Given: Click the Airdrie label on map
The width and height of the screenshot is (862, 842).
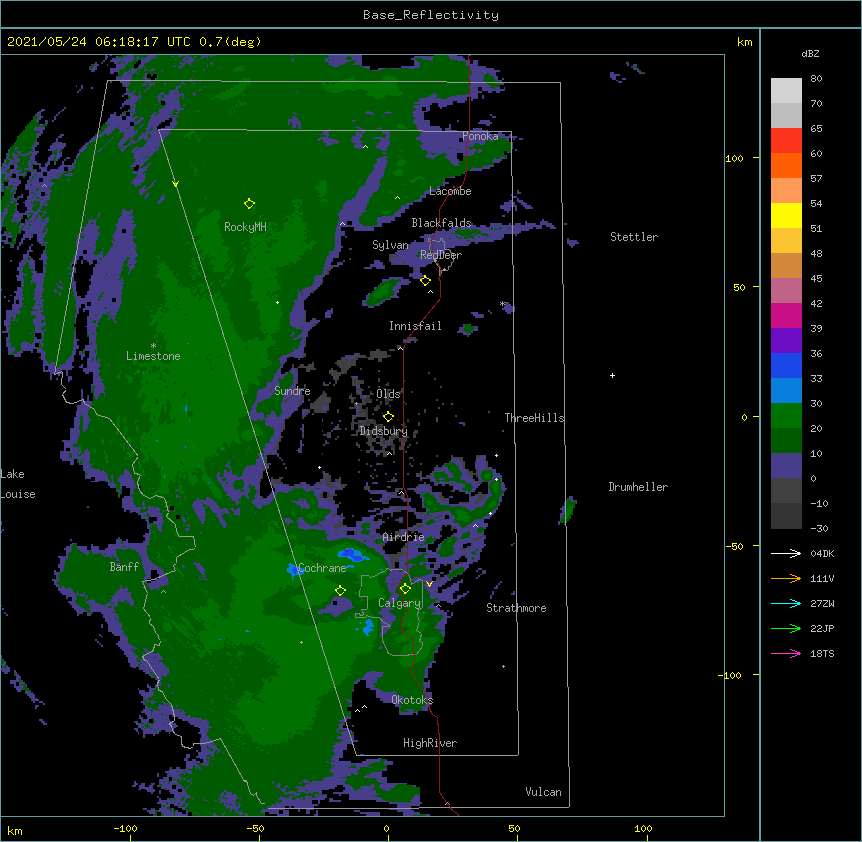Looking at the screenshot, I should (x=404, y=537).
